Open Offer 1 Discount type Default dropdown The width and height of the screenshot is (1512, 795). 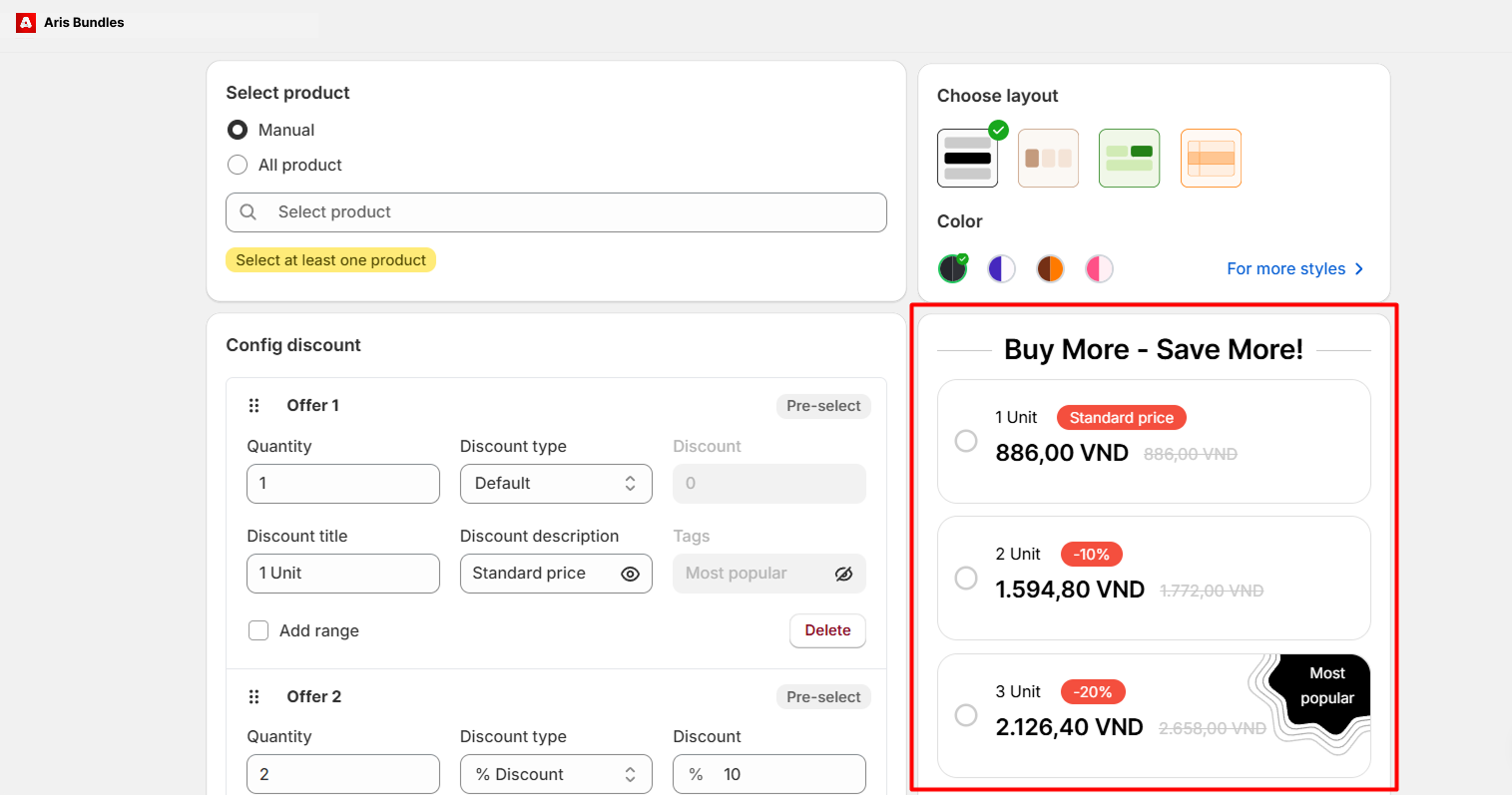click(x=556, y=484)
